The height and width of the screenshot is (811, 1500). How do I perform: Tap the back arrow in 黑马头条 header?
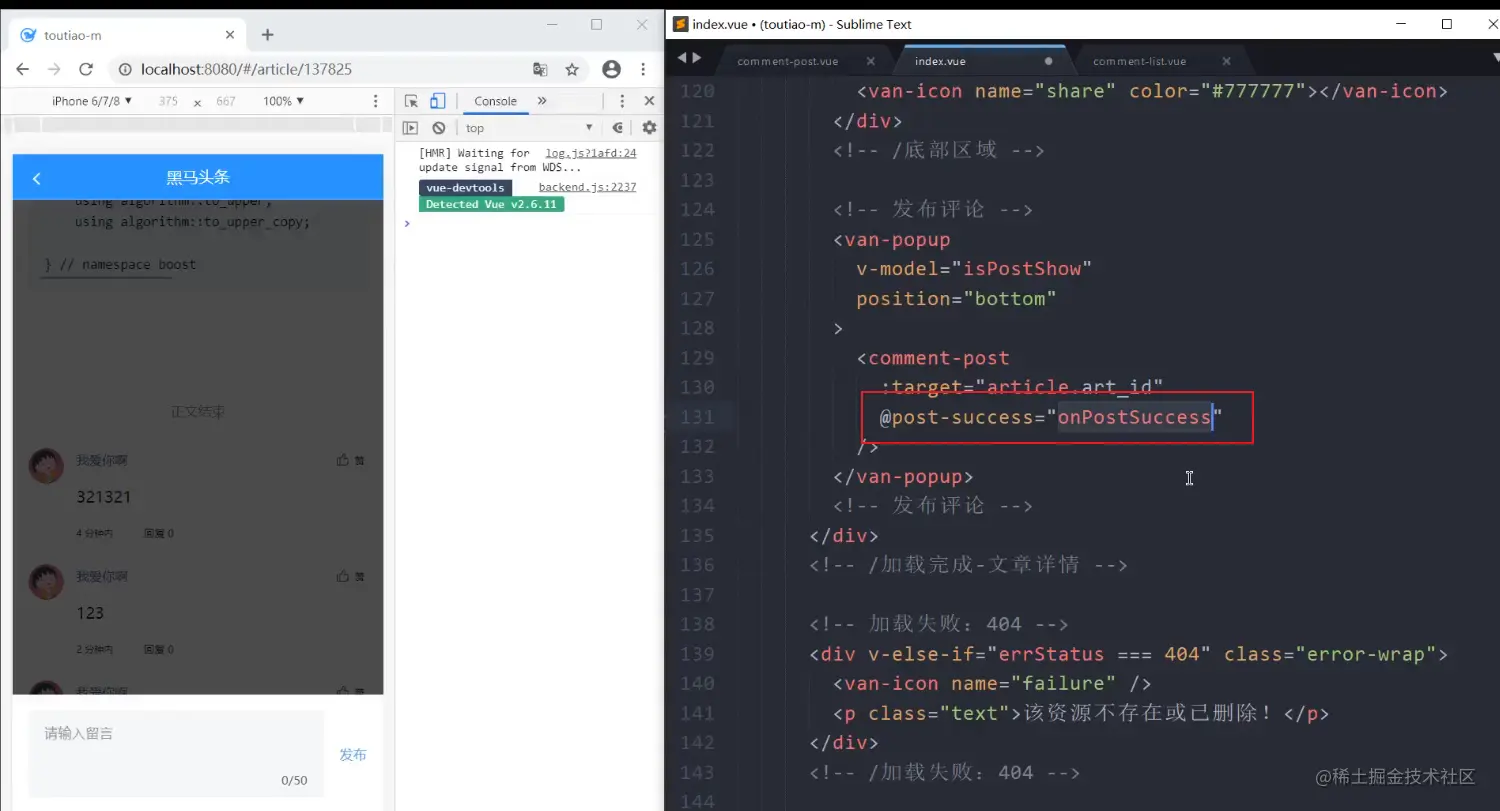[37, 178]
